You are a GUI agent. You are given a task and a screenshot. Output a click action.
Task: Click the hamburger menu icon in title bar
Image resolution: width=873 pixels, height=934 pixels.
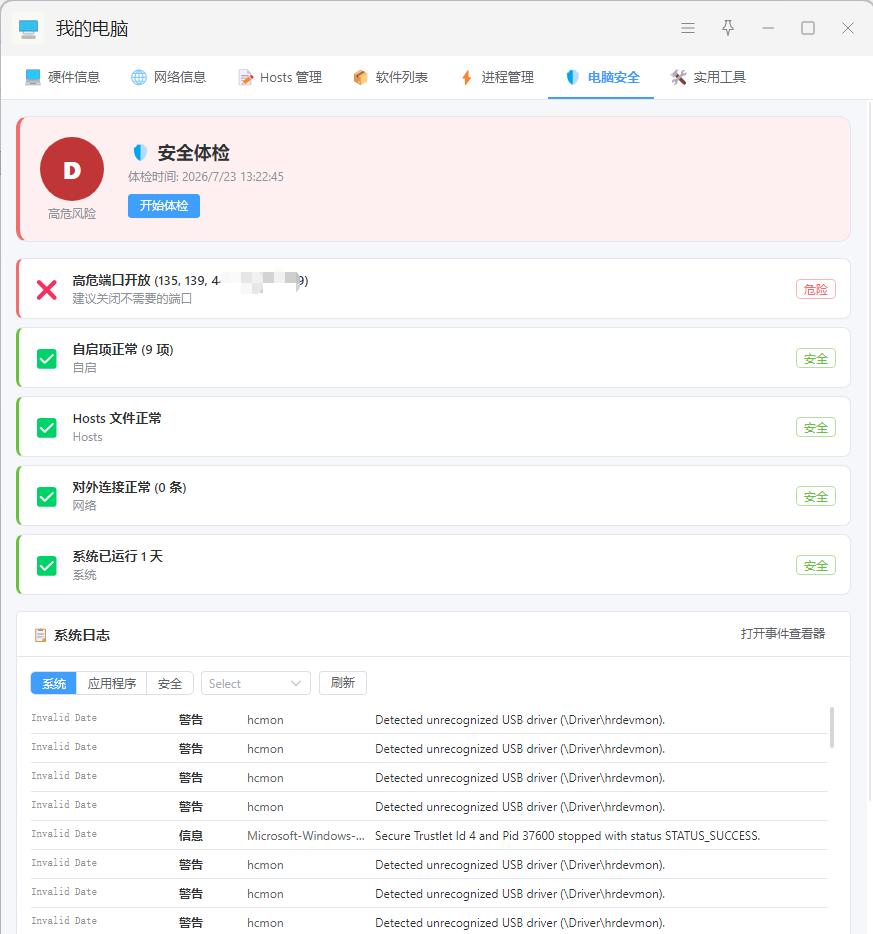688,28
